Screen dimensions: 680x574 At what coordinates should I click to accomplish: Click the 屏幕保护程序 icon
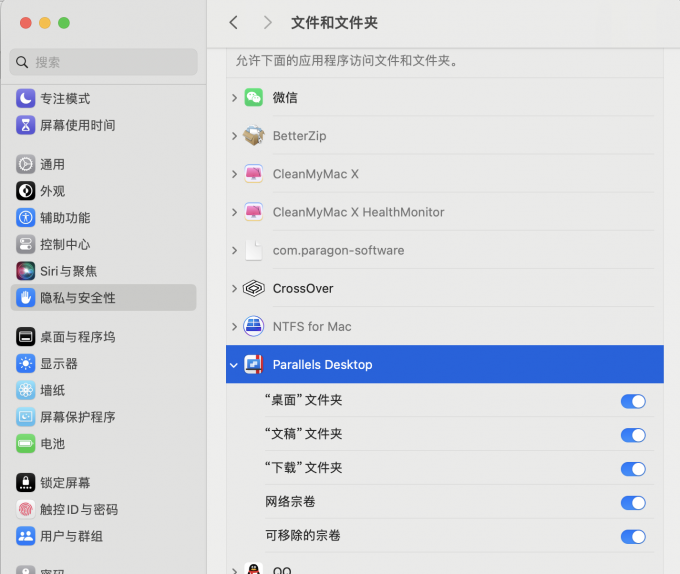(x=26, y=417)
